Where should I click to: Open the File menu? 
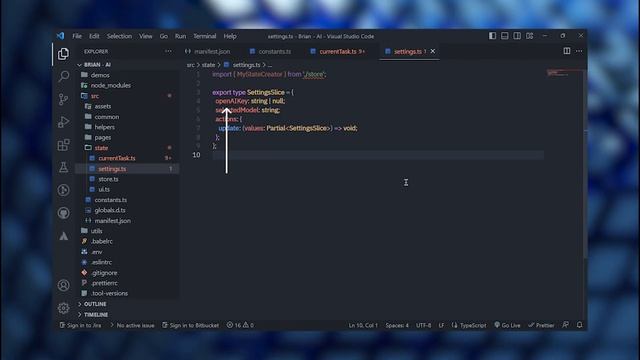(x=77, y=36)
